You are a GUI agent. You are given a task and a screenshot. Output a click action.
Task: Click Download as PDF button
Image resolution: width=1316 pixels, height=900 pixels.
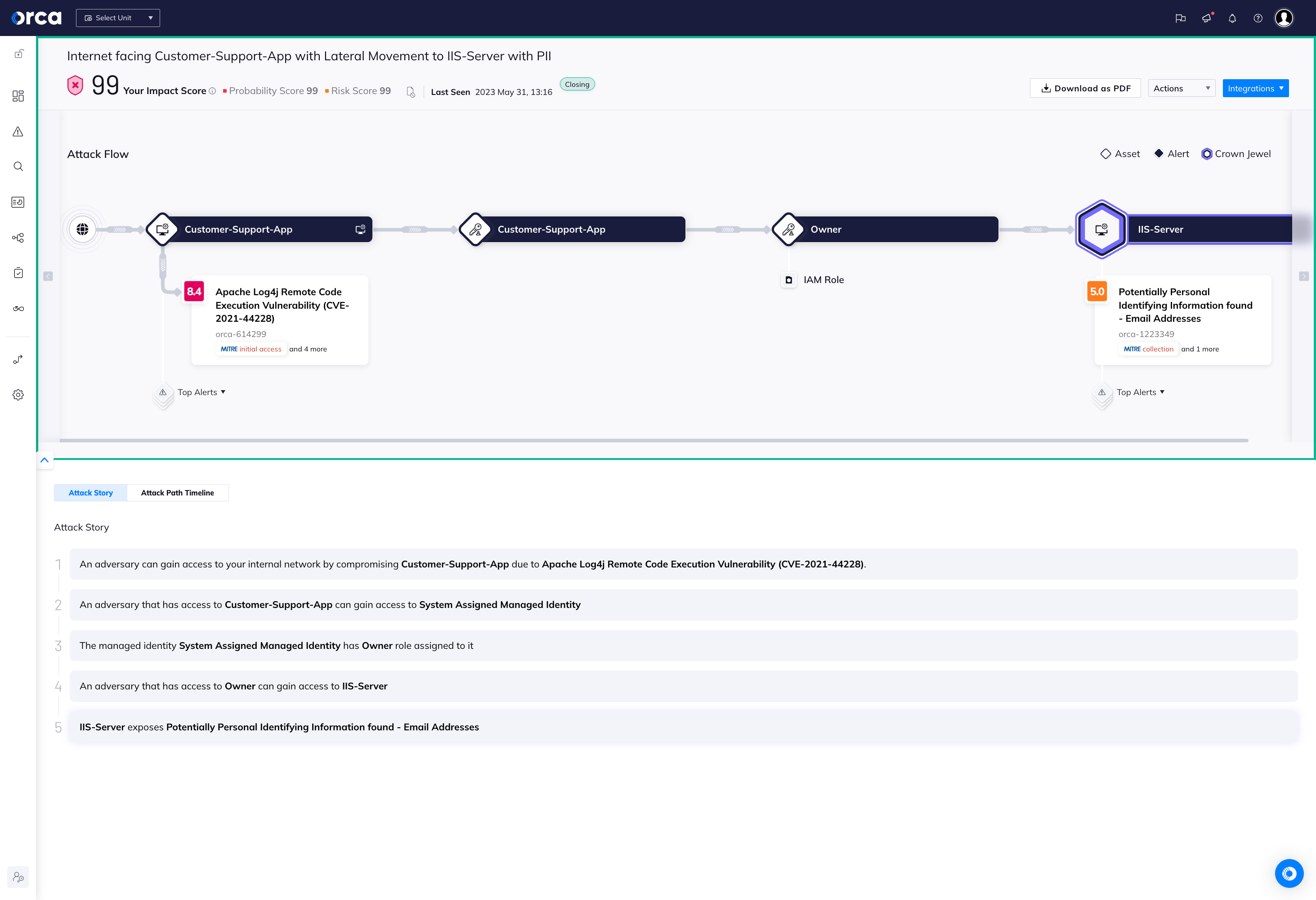click(x=1085, y=88)
